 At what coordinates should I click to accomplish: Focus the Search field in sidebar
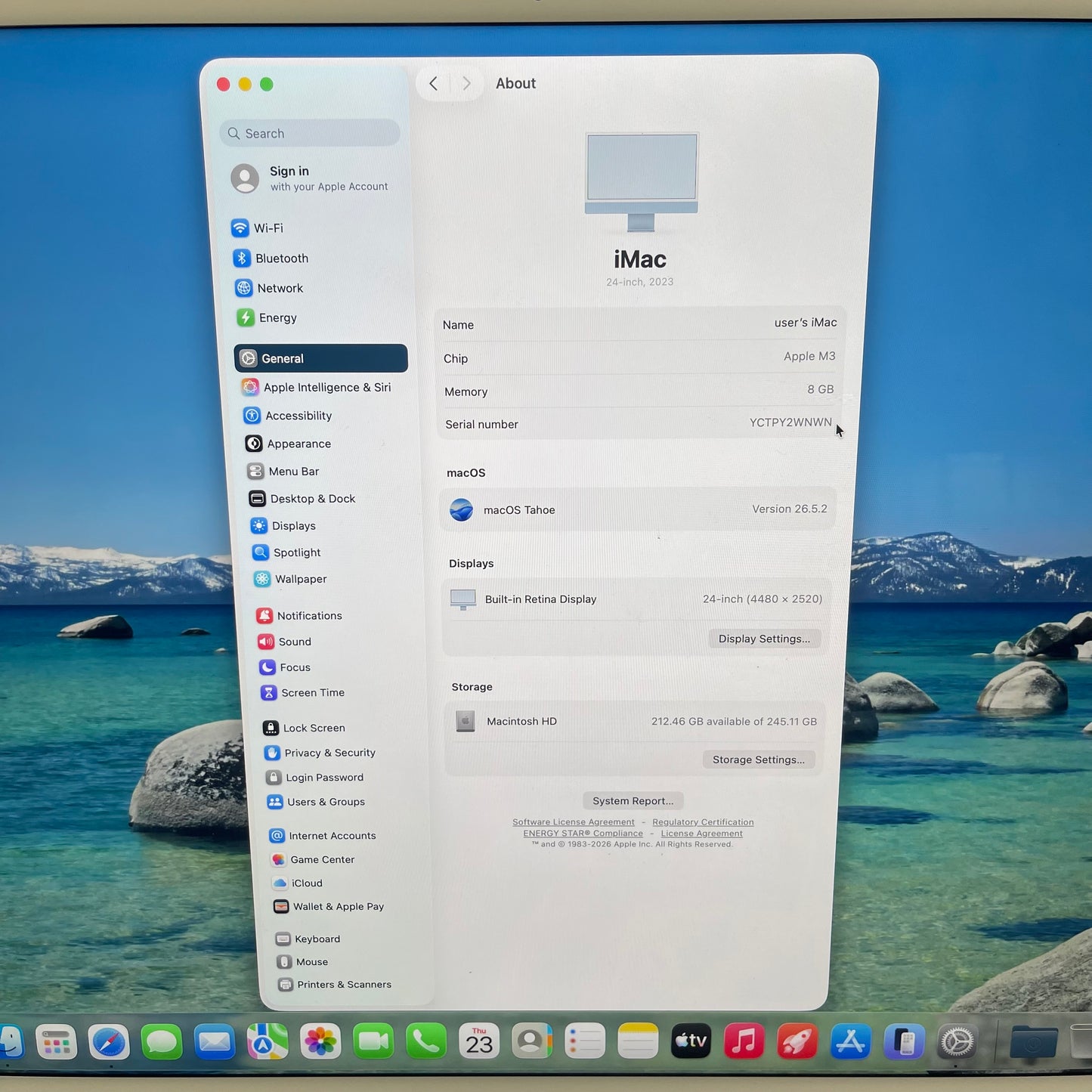click(x=310, y=133)
